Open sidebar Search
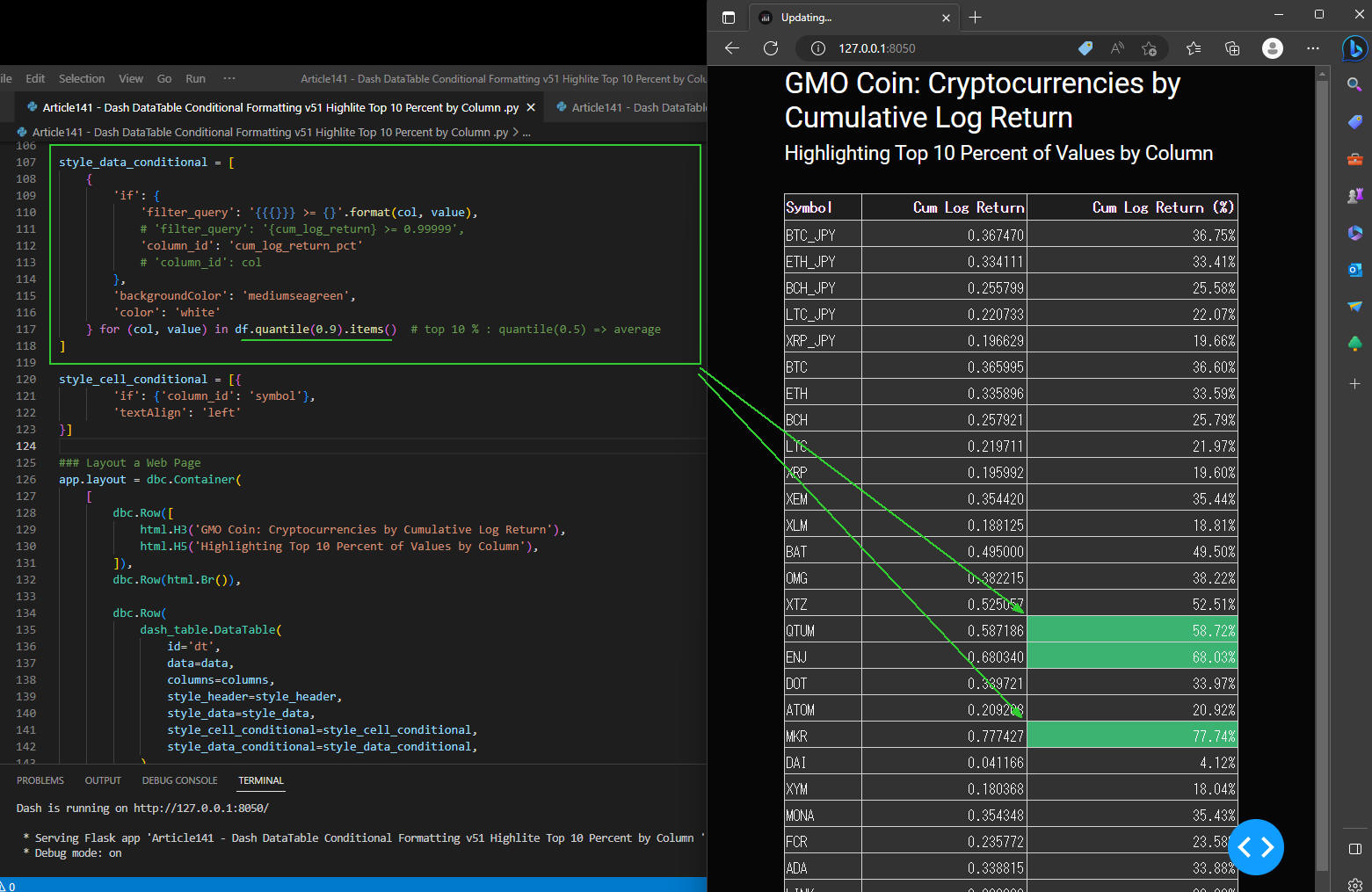This screenshot has width=1372, height=892. point(1354,84)
